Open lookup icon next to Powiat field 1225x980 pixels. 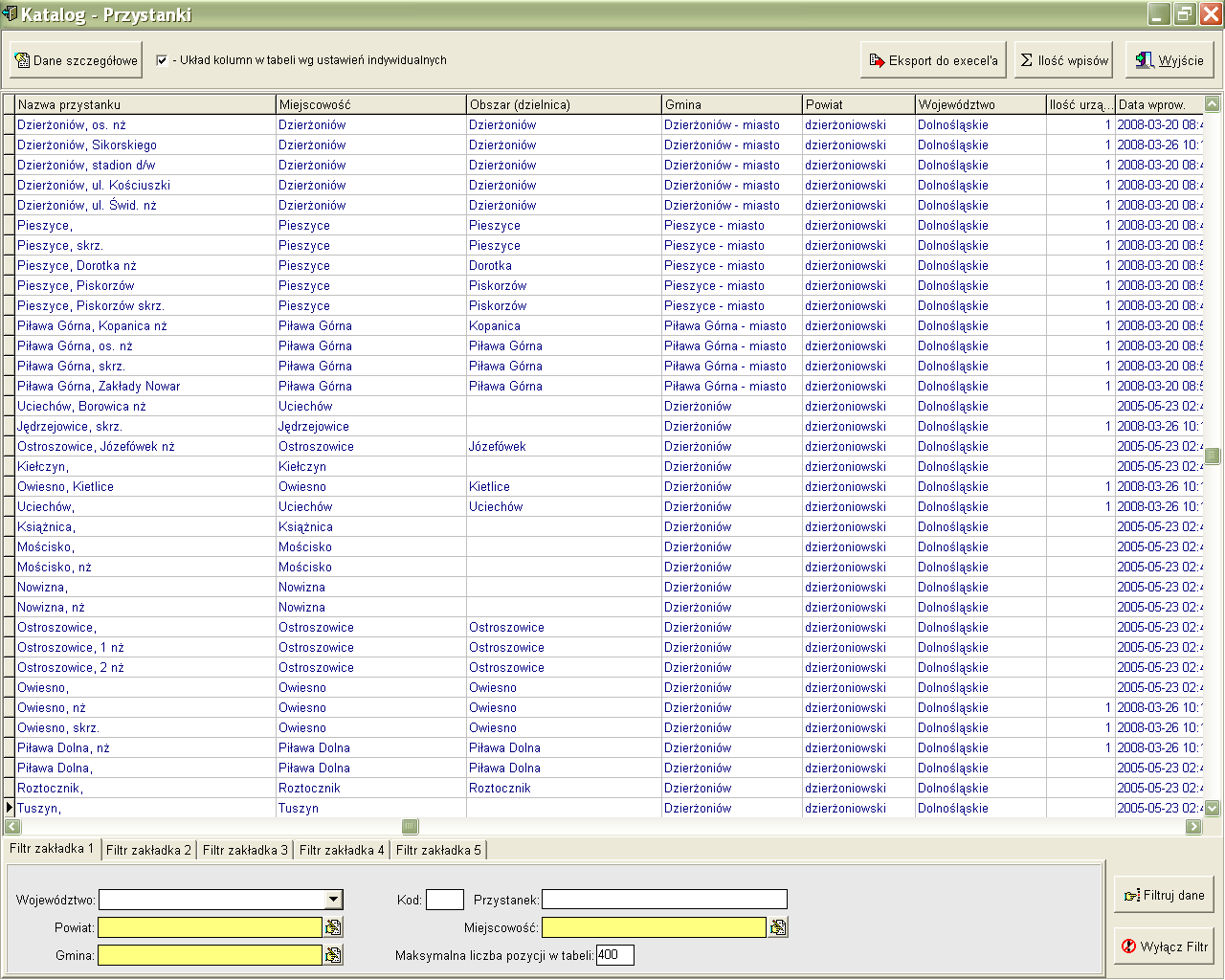tap(332, 927)
